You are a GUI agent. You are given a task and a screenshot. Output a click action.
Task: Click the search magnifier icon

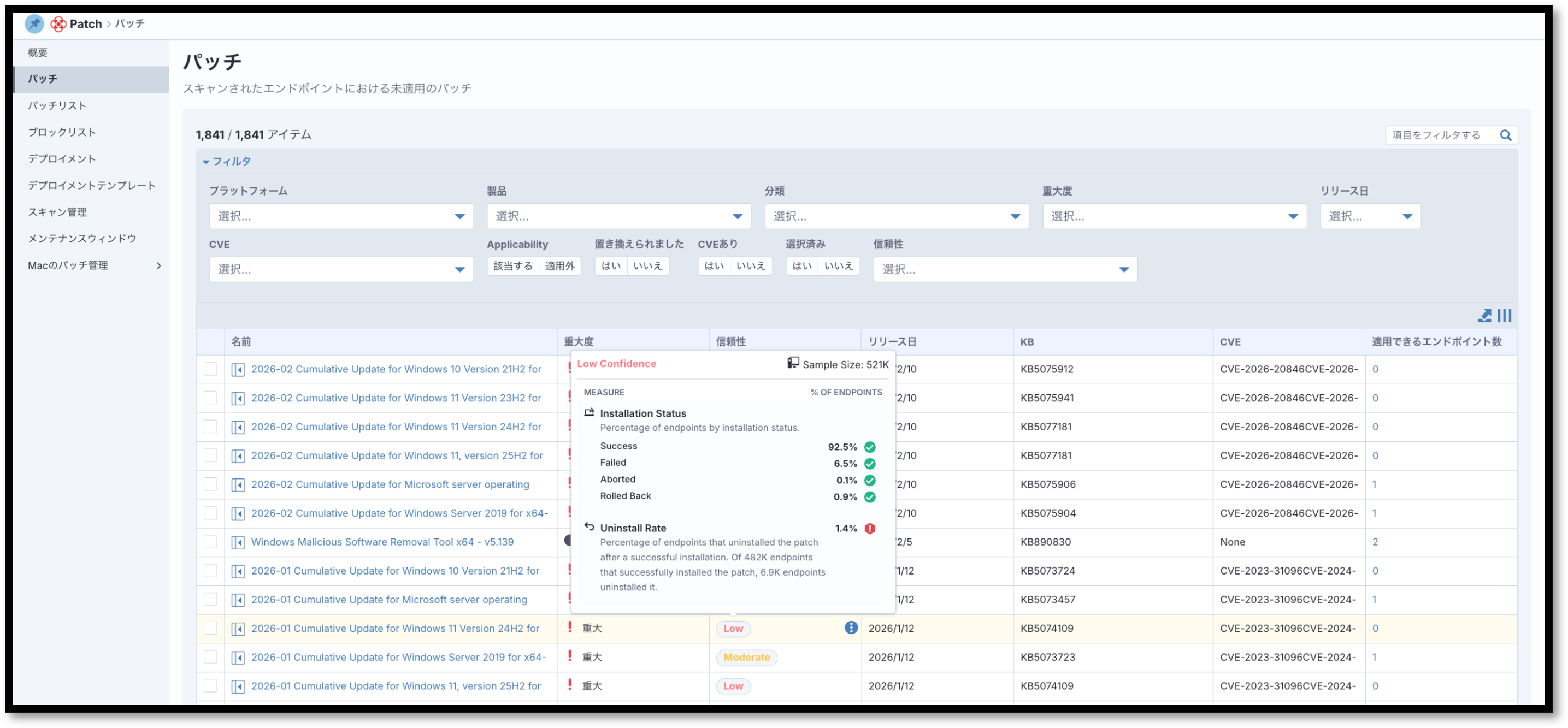1505,135
